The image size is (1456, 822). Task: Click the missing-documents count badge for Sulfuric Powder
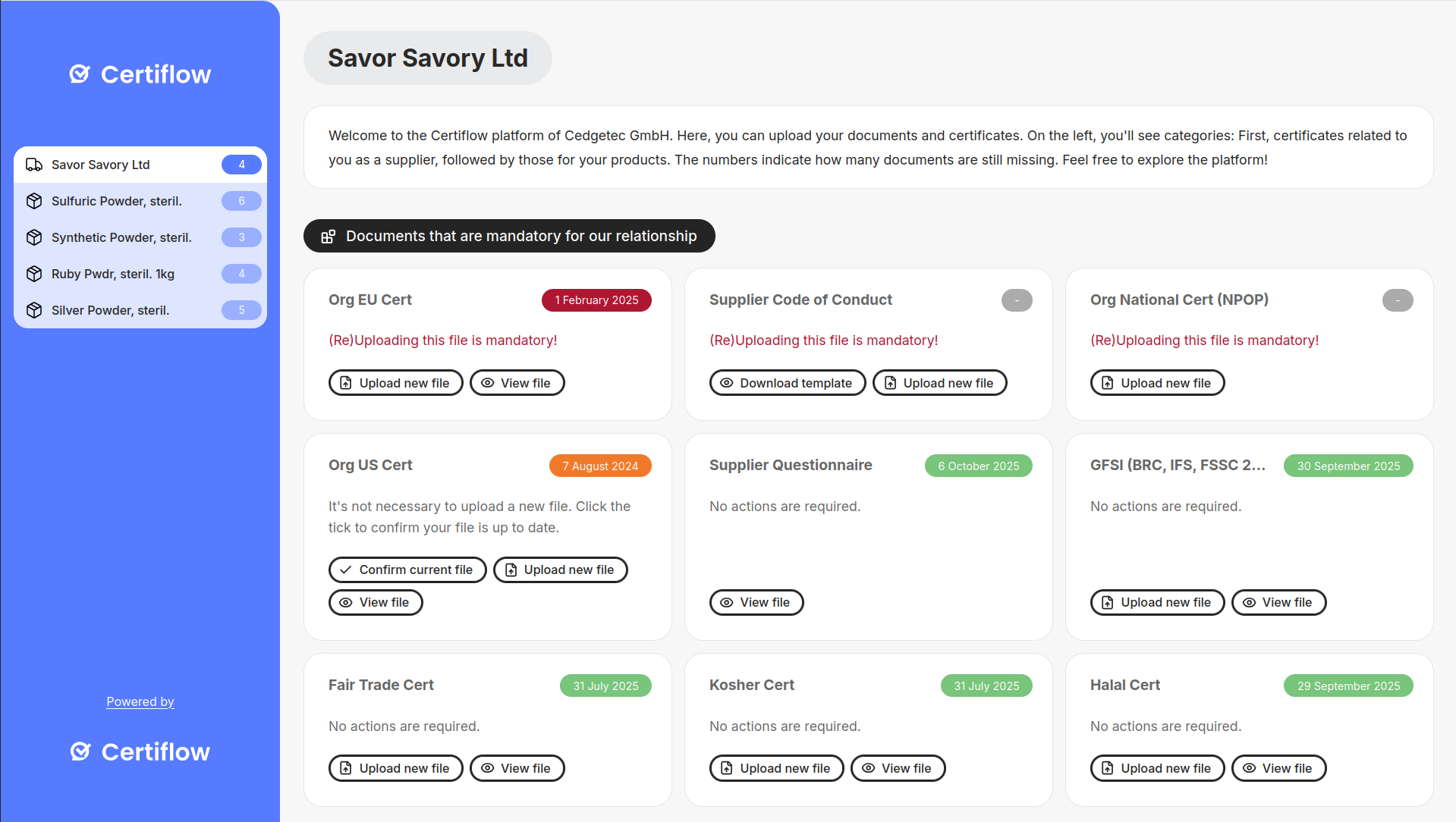pyautogui.click(x=241, y=201)
